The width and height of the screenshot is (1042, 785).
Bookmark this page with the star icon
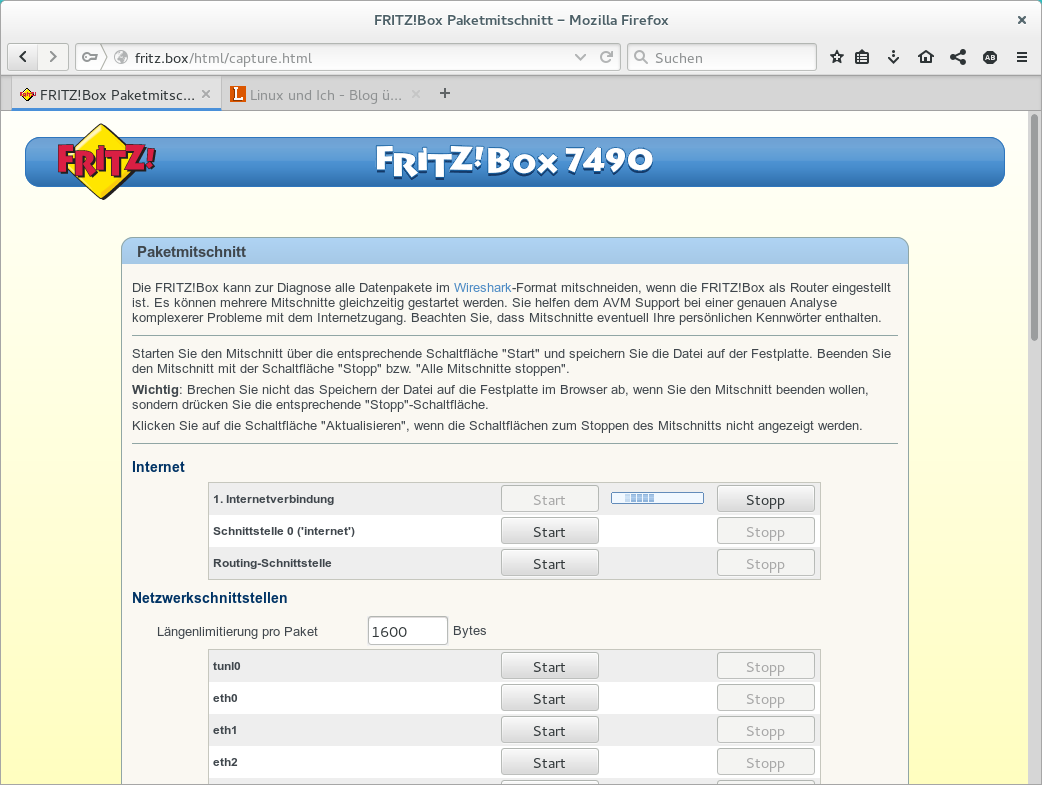pyautogui.click(x=837, y=57)
